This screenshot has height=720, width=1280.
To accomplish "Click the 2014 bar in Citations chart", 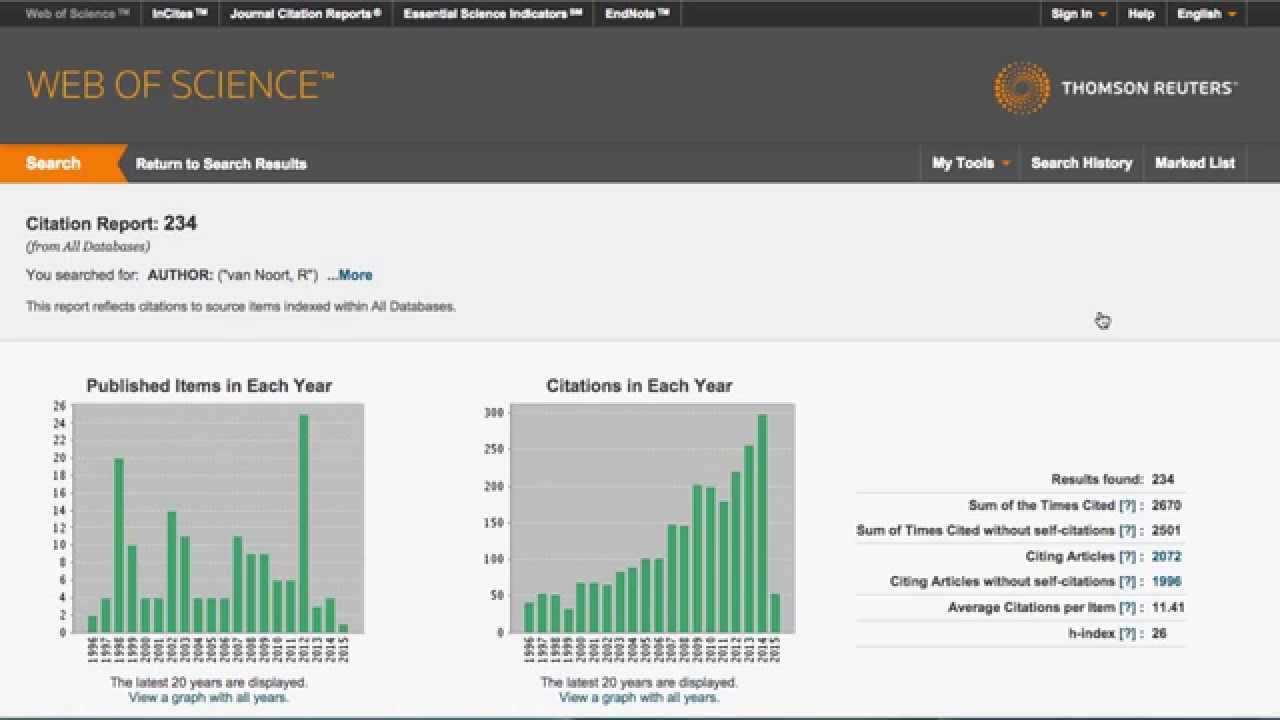I will [x=762, y=524].
